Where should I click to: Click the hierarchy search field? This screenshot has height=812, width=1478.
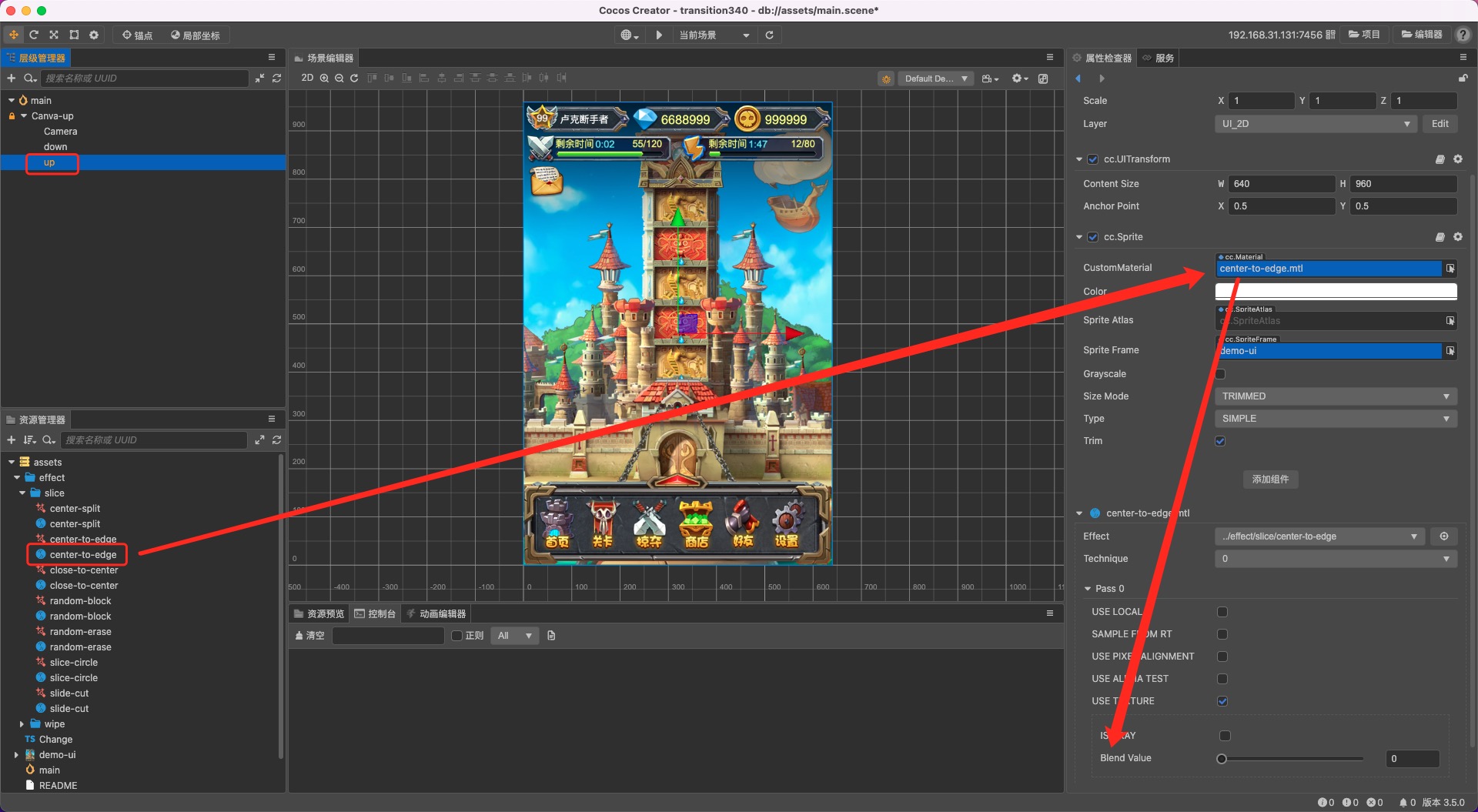(x=145, y=79)
